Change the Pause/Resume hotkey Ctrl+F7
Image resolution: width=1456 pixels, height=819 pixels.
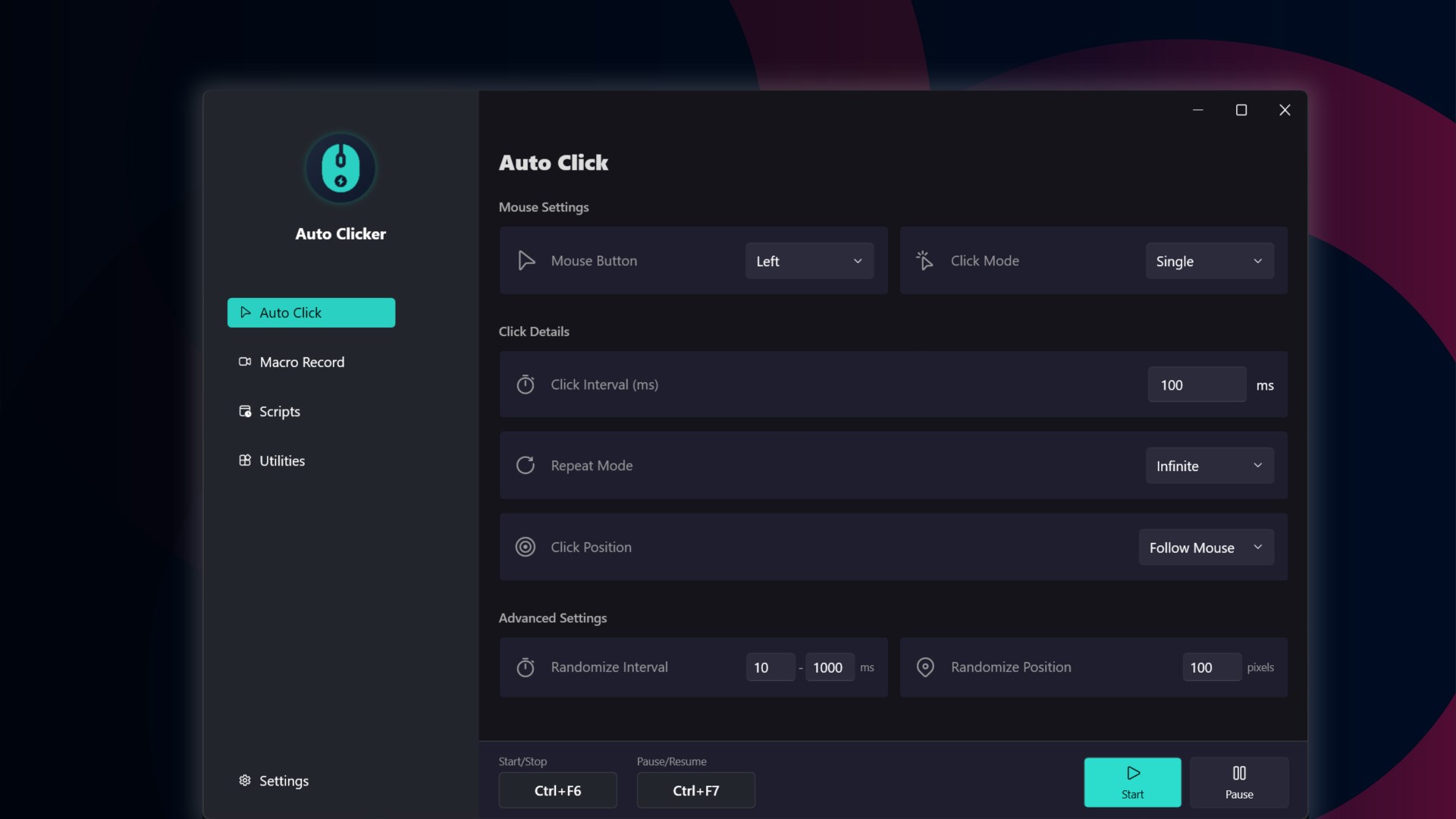pyautogui.click(x=695, y=790)
